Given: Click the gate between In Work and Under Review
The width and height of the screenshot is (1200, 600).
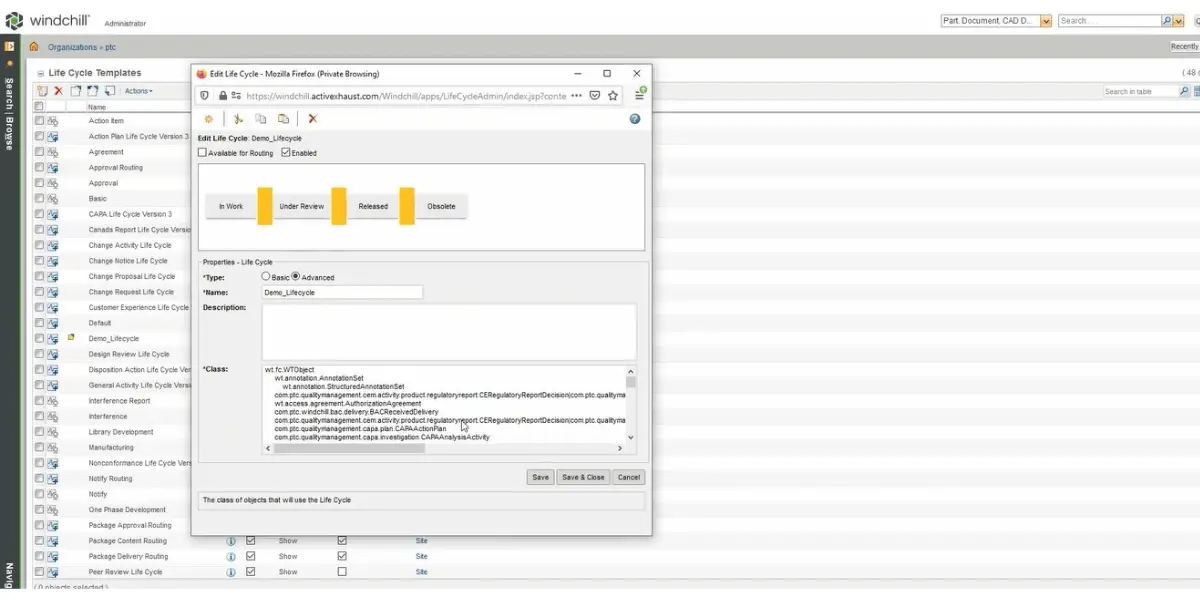Looking at the screenshot, I should tap(265, 205).
